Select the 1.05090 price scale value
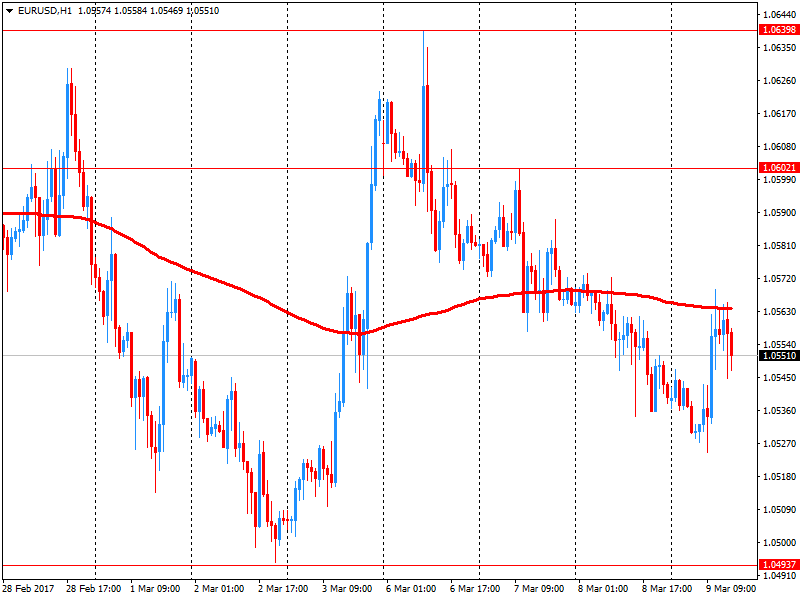 click(779, 510)
